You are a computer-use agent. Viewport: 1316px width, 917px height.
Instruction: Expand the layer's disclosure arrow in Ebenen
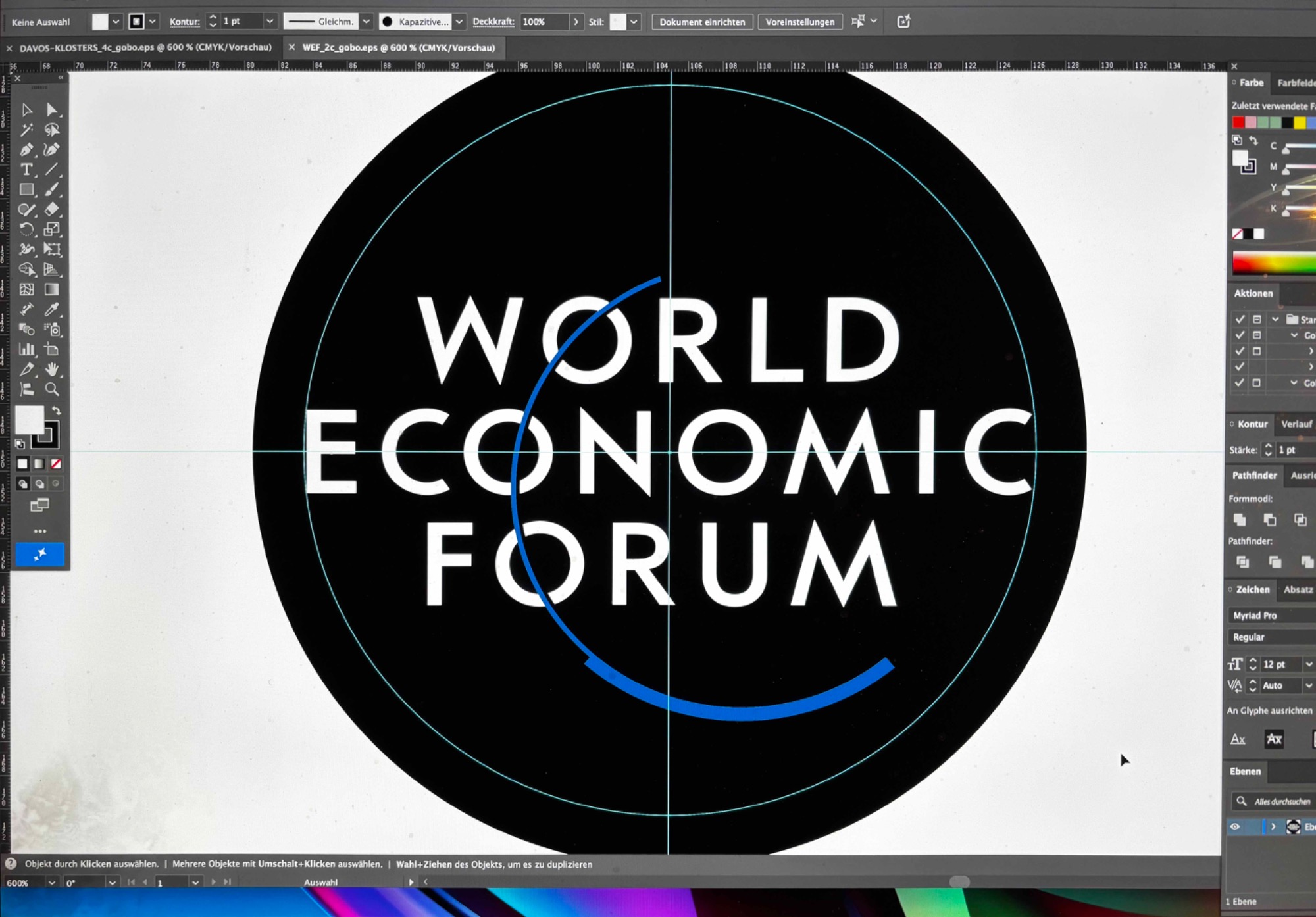click(x=1273, y=827)
